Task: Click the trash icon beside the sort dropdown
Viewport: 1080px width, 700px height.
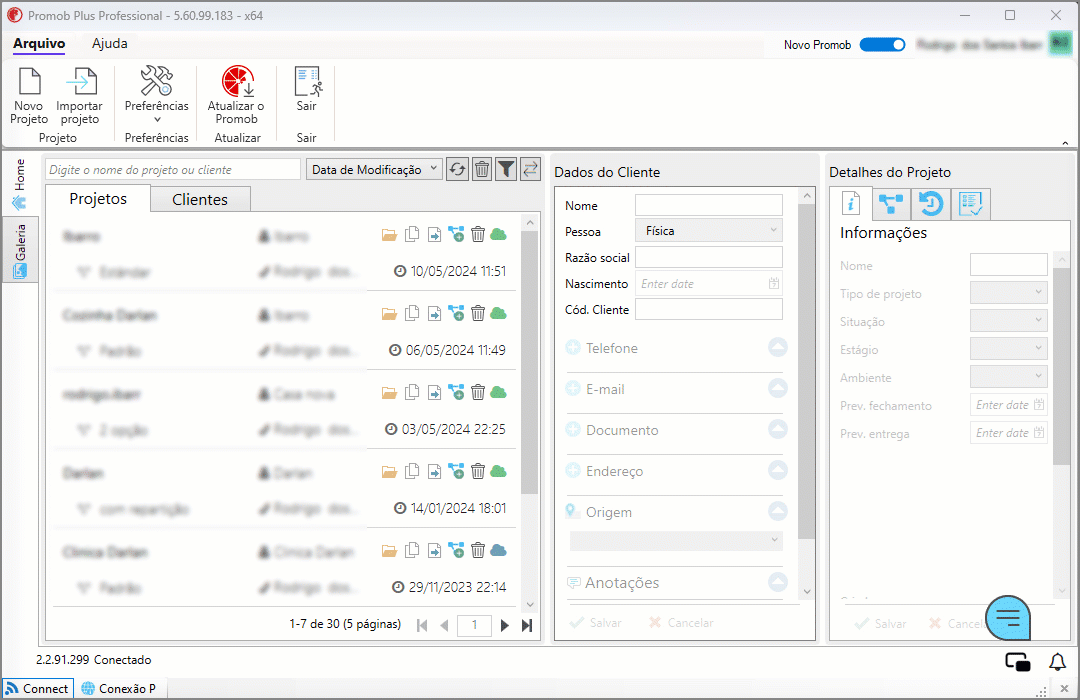Action: pos(482,169)
